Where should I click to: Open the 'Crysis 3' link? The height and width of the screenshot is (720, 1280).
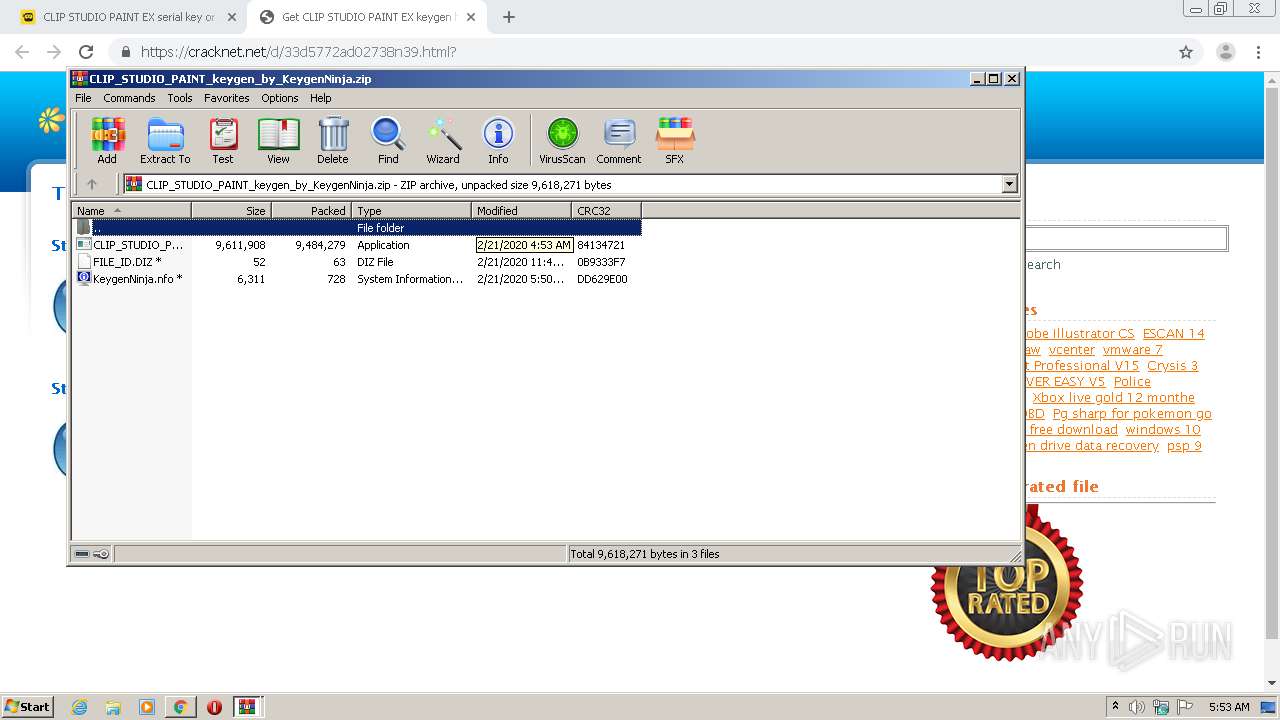pyautogui.click(x=1172, y=365)
